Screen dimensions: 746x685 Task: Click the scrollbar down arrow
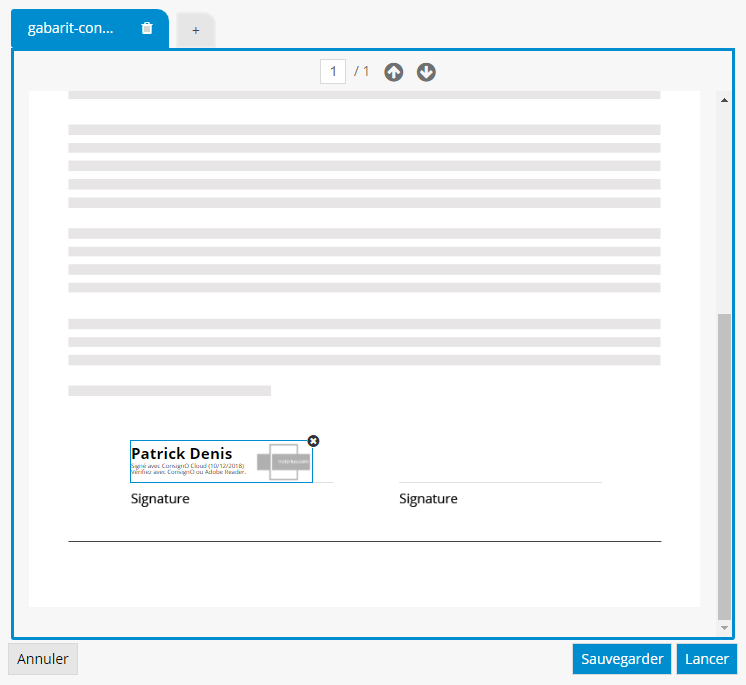coord(725,628)
